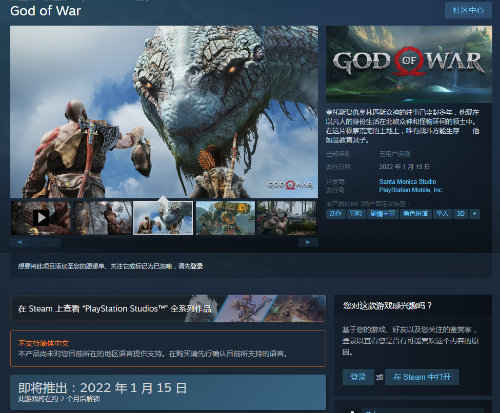Click the God of War header capsule image
The width and height of the screenshot is (500, 413).
[409, 64]
